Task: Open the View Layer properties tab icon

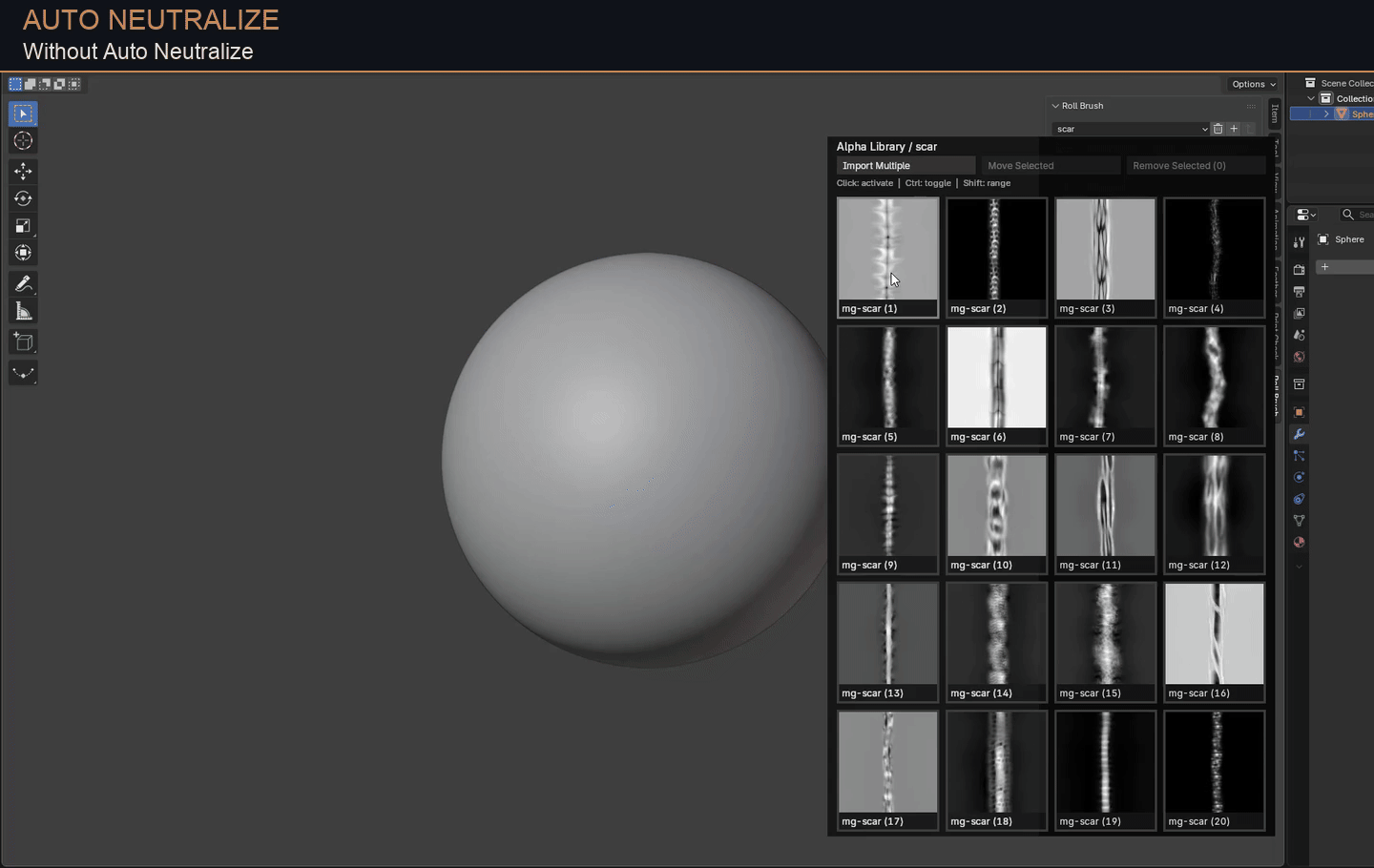Action: pyautogui.click(x=1299, y=314)
